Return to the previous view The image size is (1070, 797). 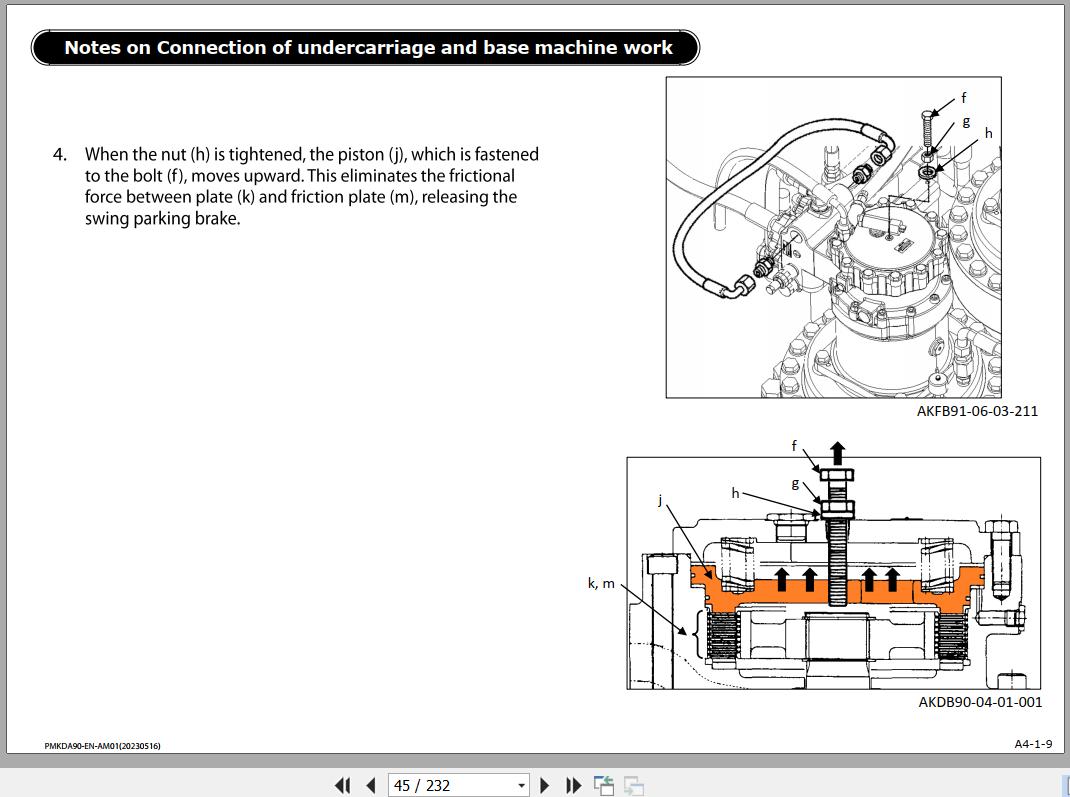pos(603,785)
